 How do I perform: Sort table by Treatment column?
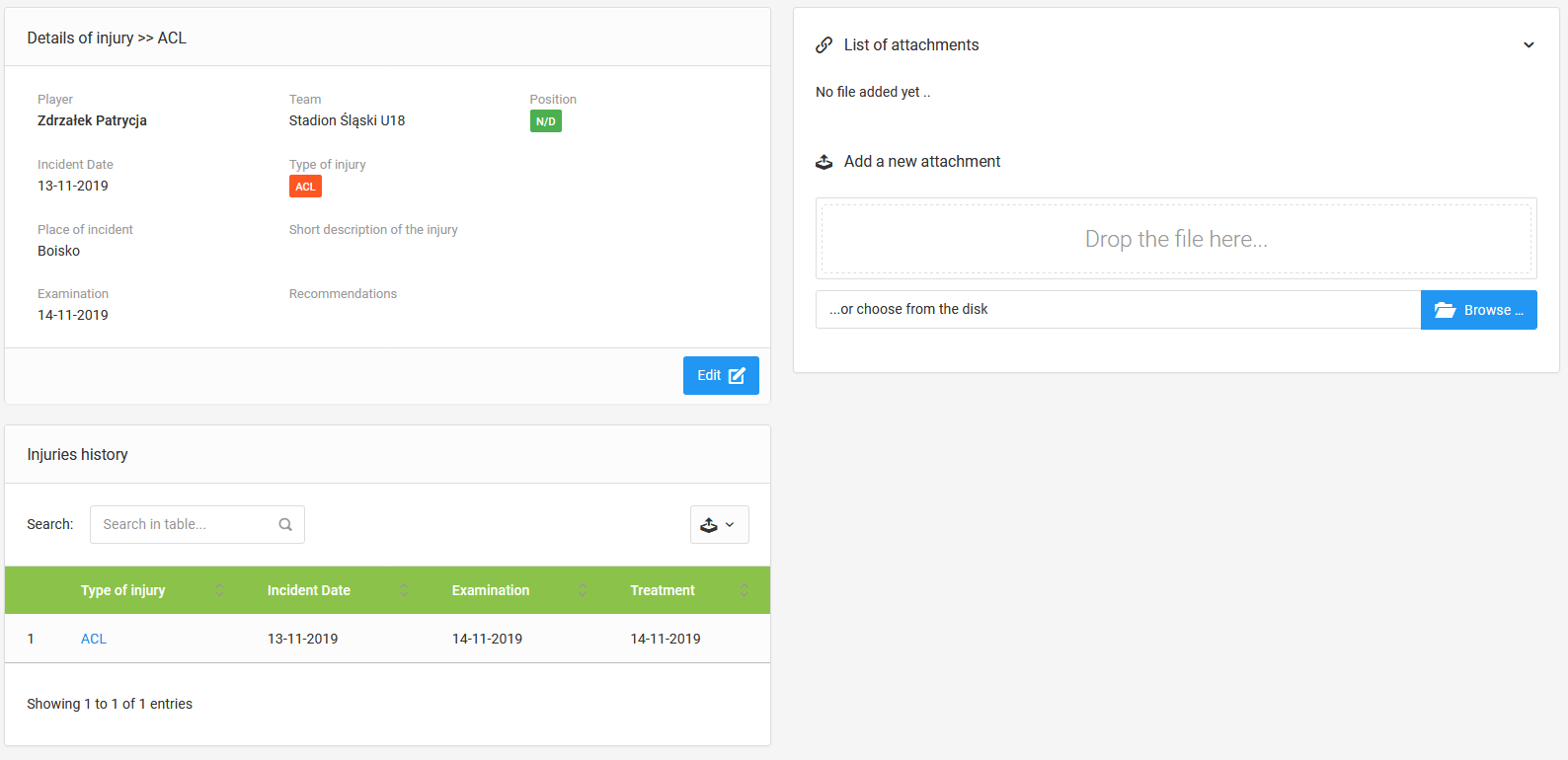pos(663,590)
